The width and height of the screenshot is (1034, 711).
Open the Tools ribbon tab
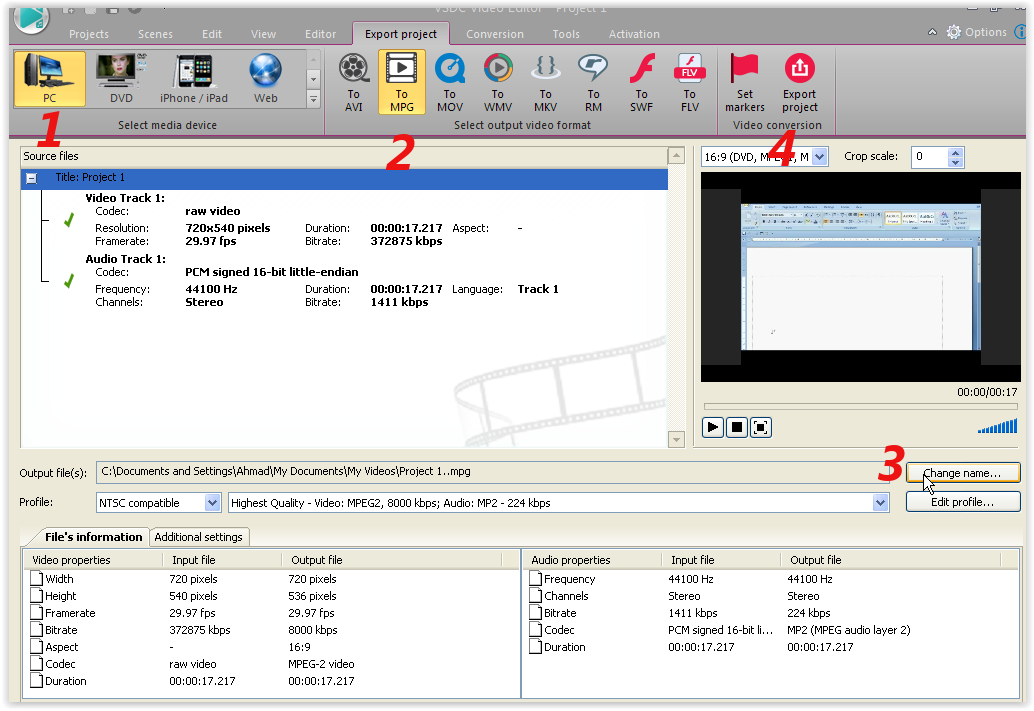point(566,34)
